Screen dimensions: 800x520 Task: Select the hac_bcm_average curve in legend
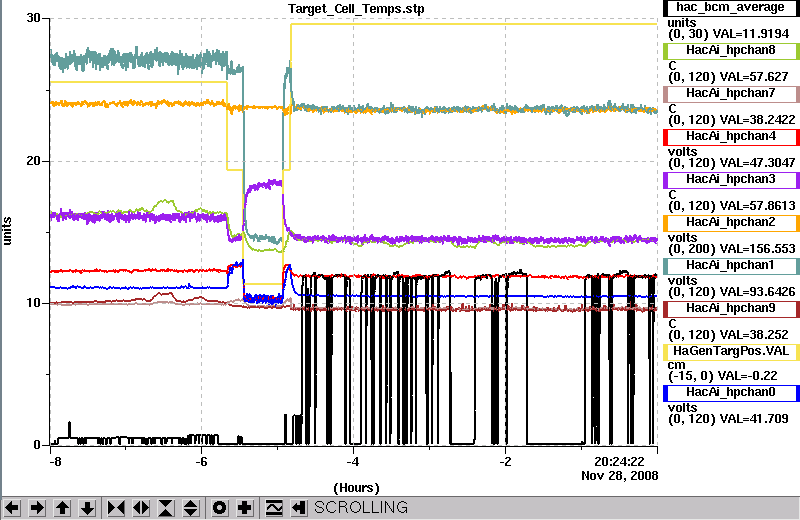tap(731, 8)
